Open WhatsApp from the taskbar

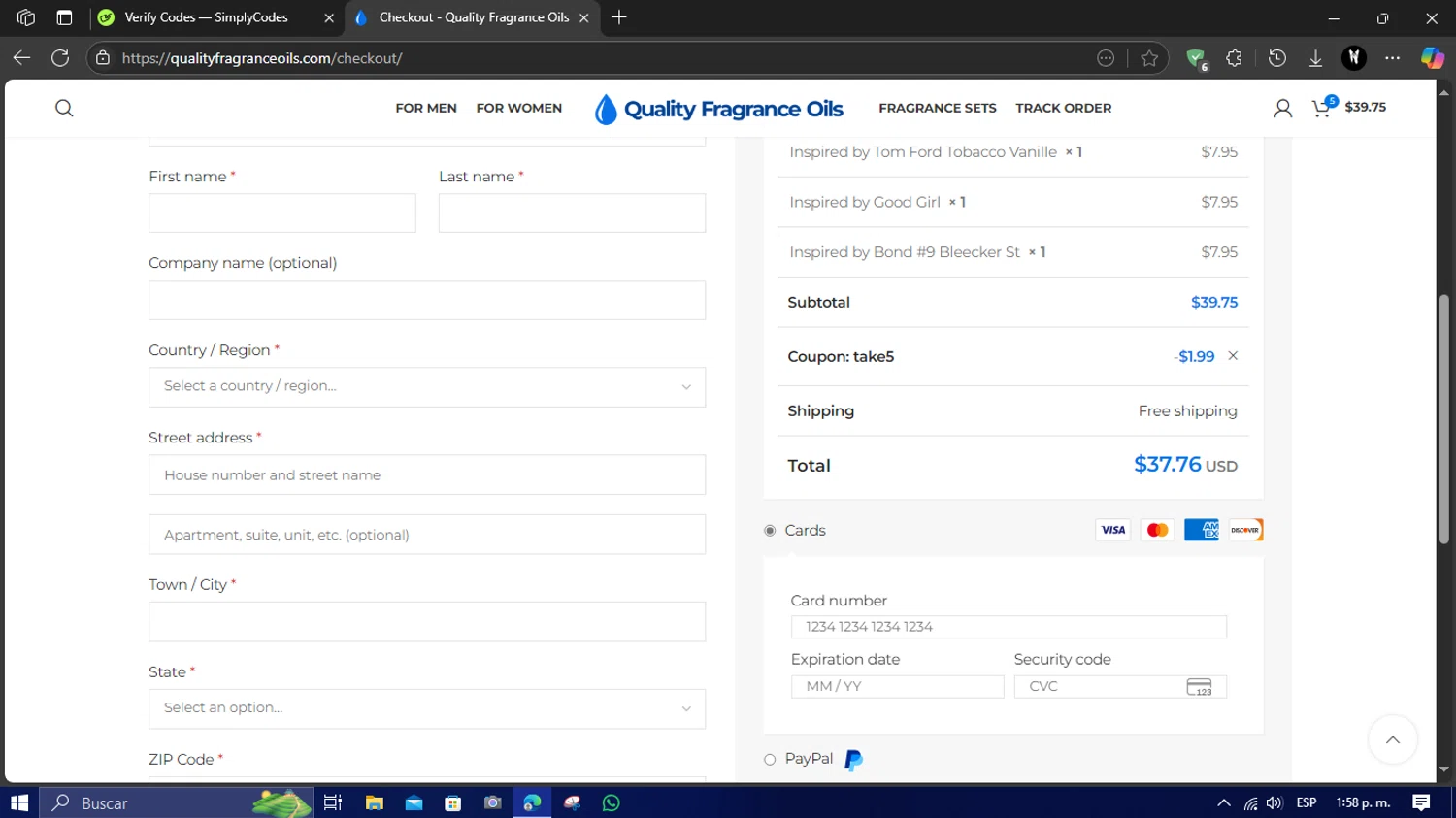pos(611,802)
